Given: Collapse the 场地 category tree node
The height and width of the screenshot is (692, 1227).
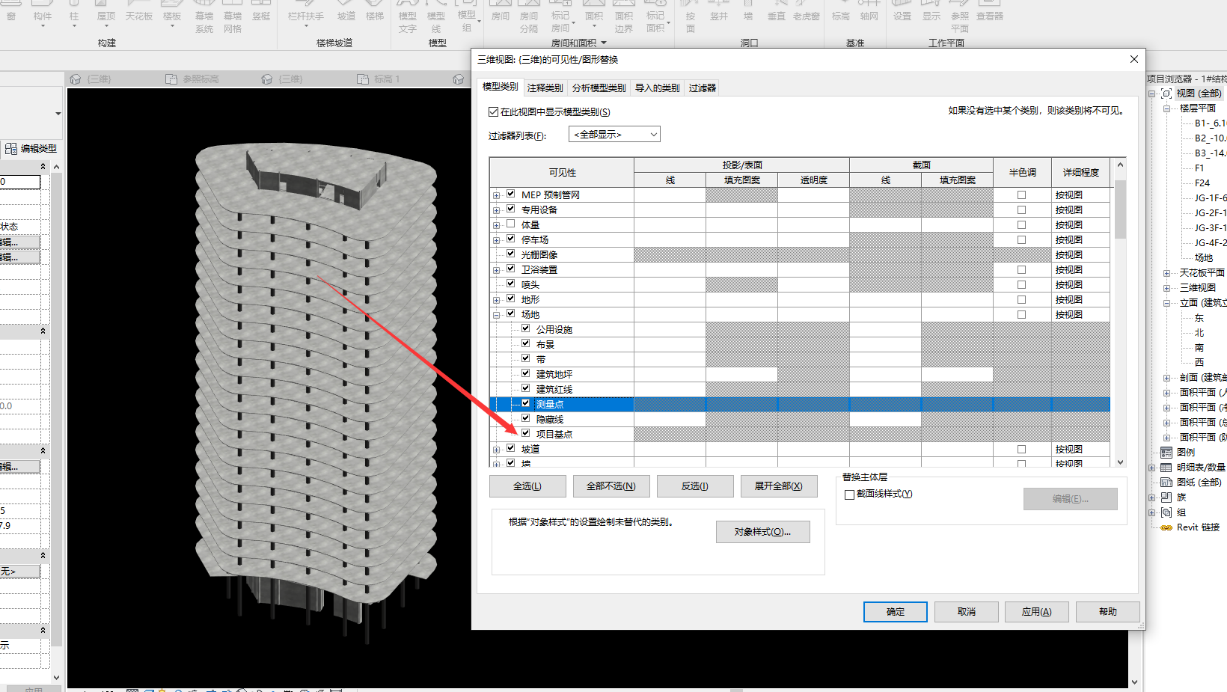Looking at the screenshot, I should point(496,314).
